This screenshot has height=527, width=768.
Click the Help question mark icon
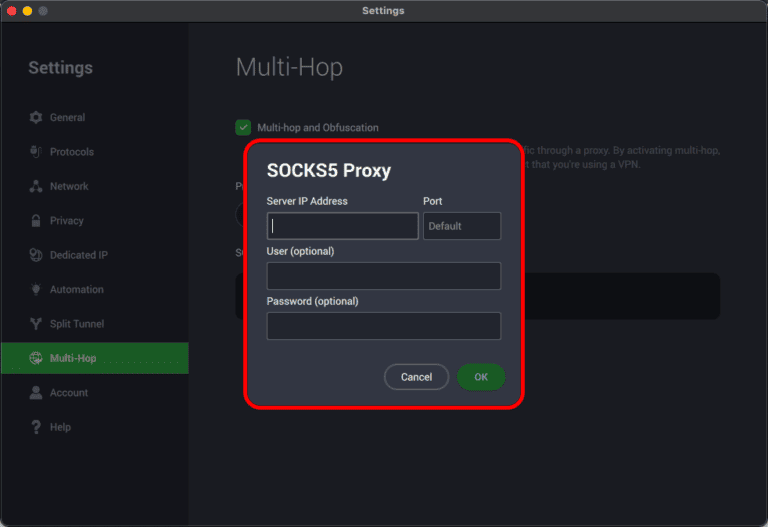click(x=36, y=427)
